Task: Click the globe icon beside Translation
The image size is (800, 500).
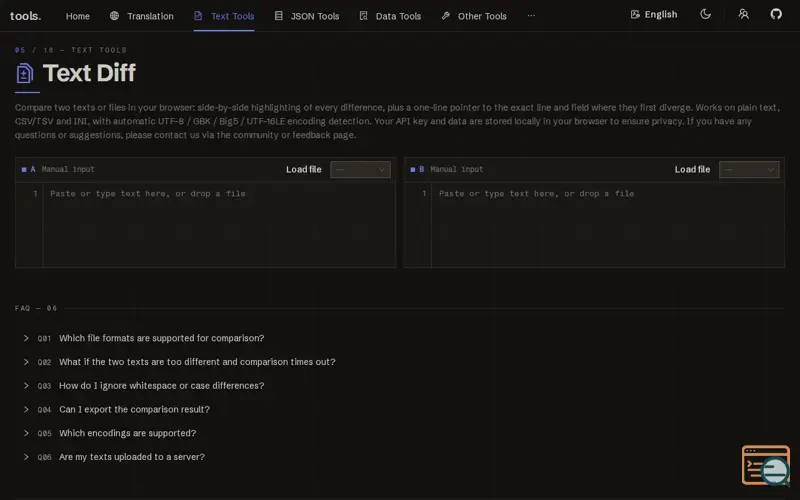Action: coord(114,16)
